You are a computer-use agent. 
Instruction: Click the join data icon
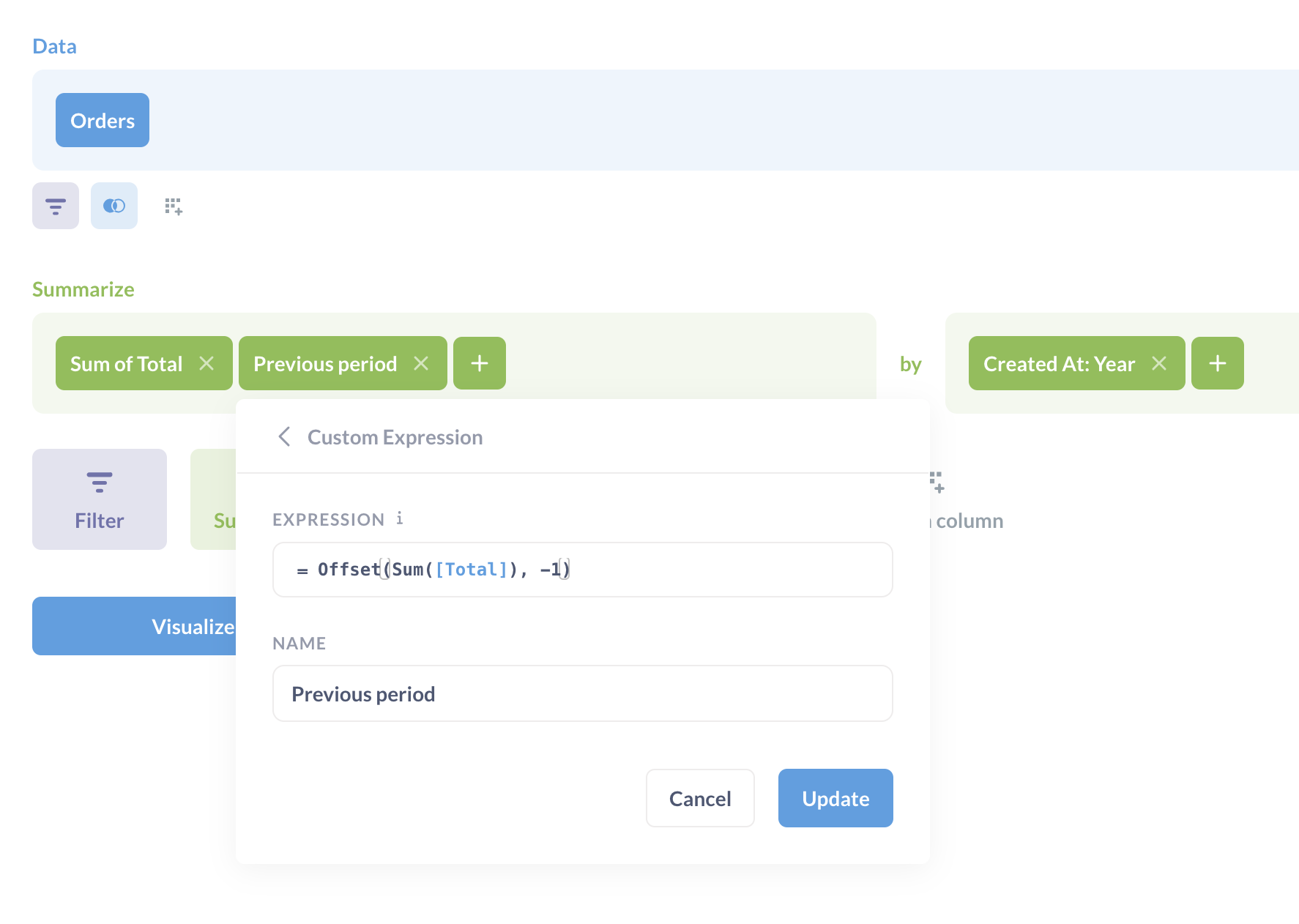click(114, 206)
